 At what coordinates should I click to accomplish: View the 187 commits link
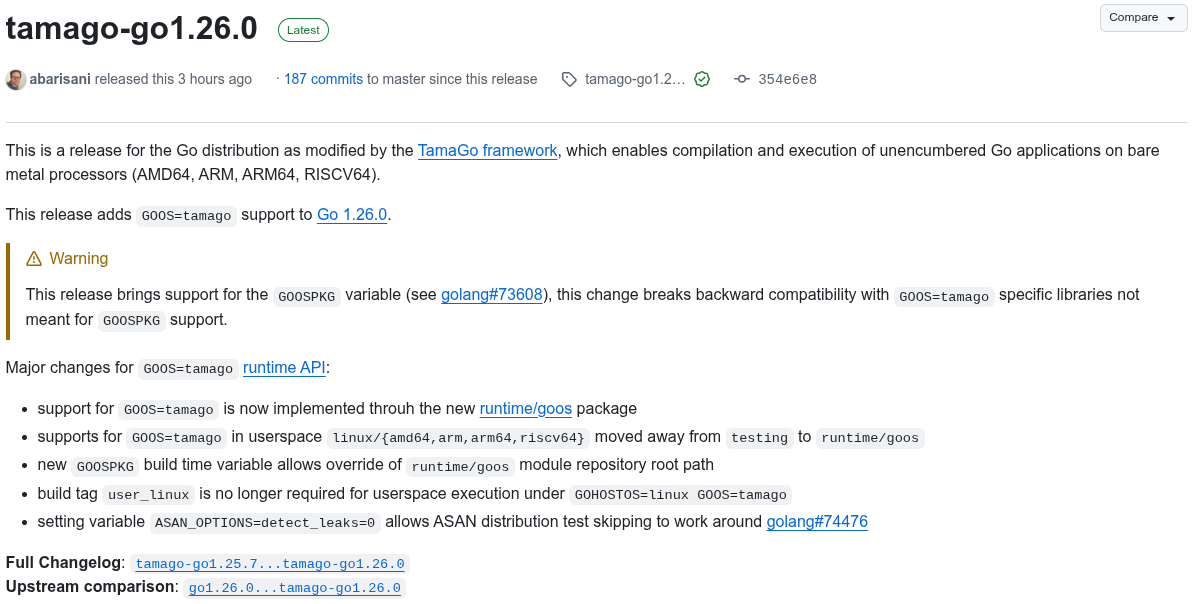(x=323, y=79)
